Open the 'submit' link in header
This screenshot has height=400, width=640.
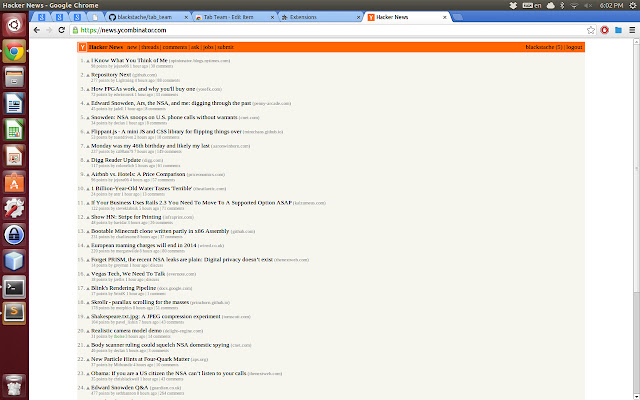pos(225,47)
